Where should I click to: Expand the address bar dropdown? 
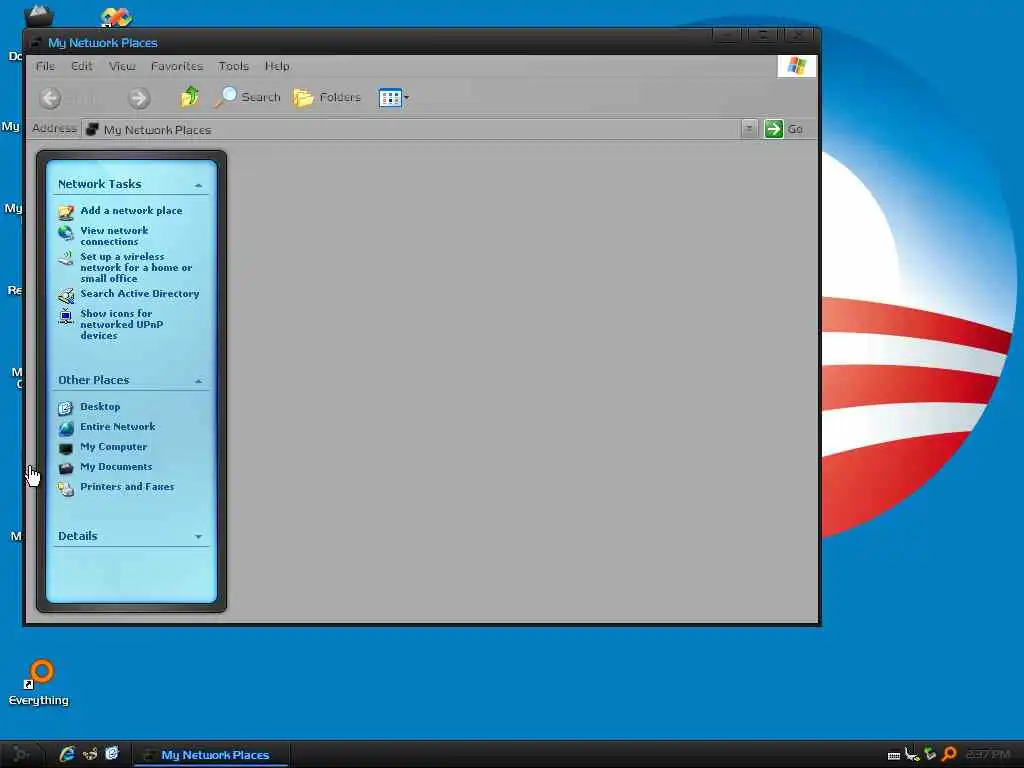749,129
